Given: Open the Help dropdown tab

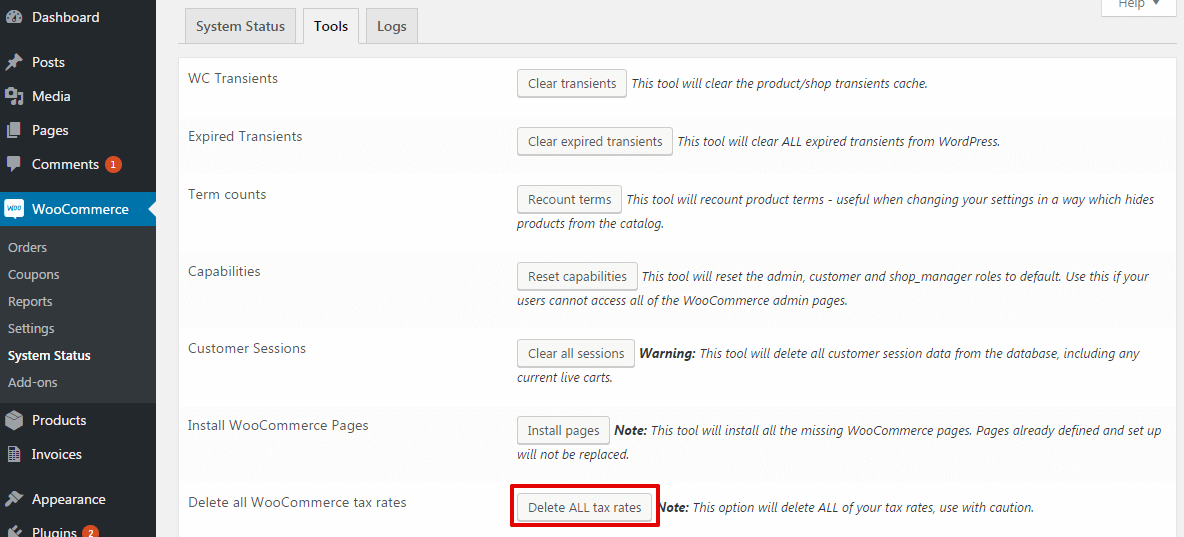Looking at the screenshot, I should click(1139, 5).
